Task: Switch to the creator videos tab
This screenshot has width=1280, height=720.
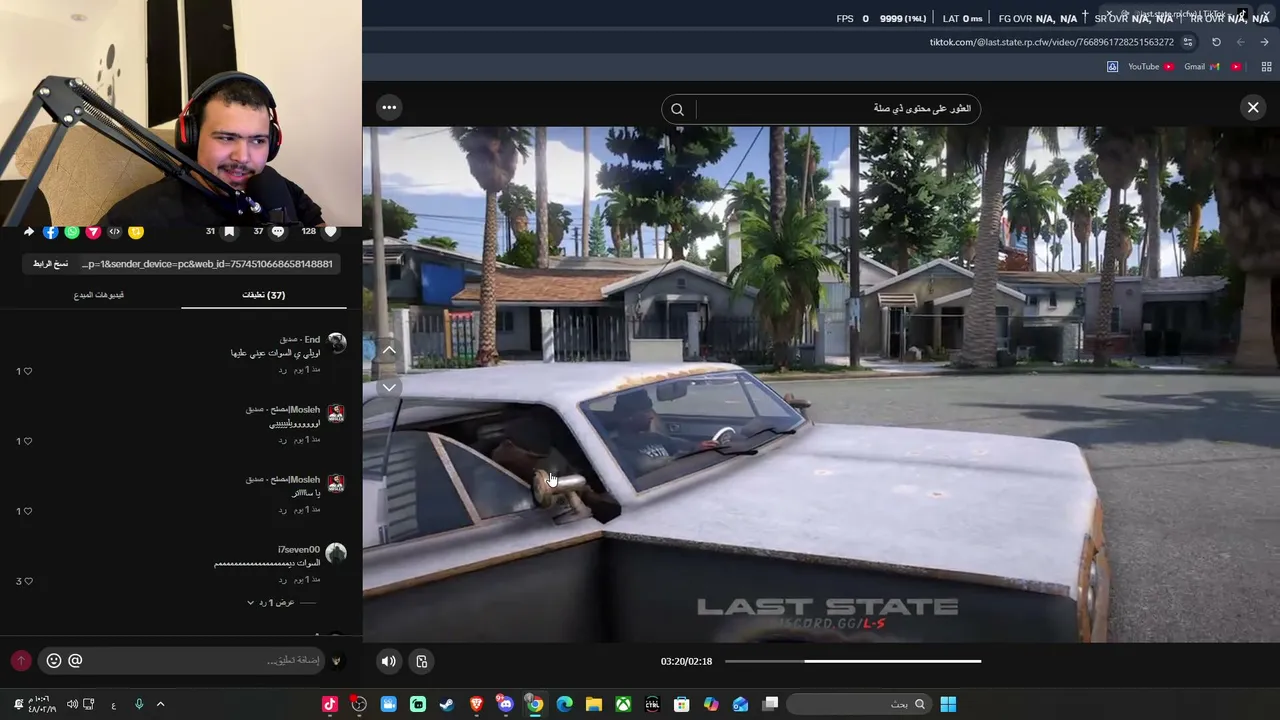Action: 99,295
